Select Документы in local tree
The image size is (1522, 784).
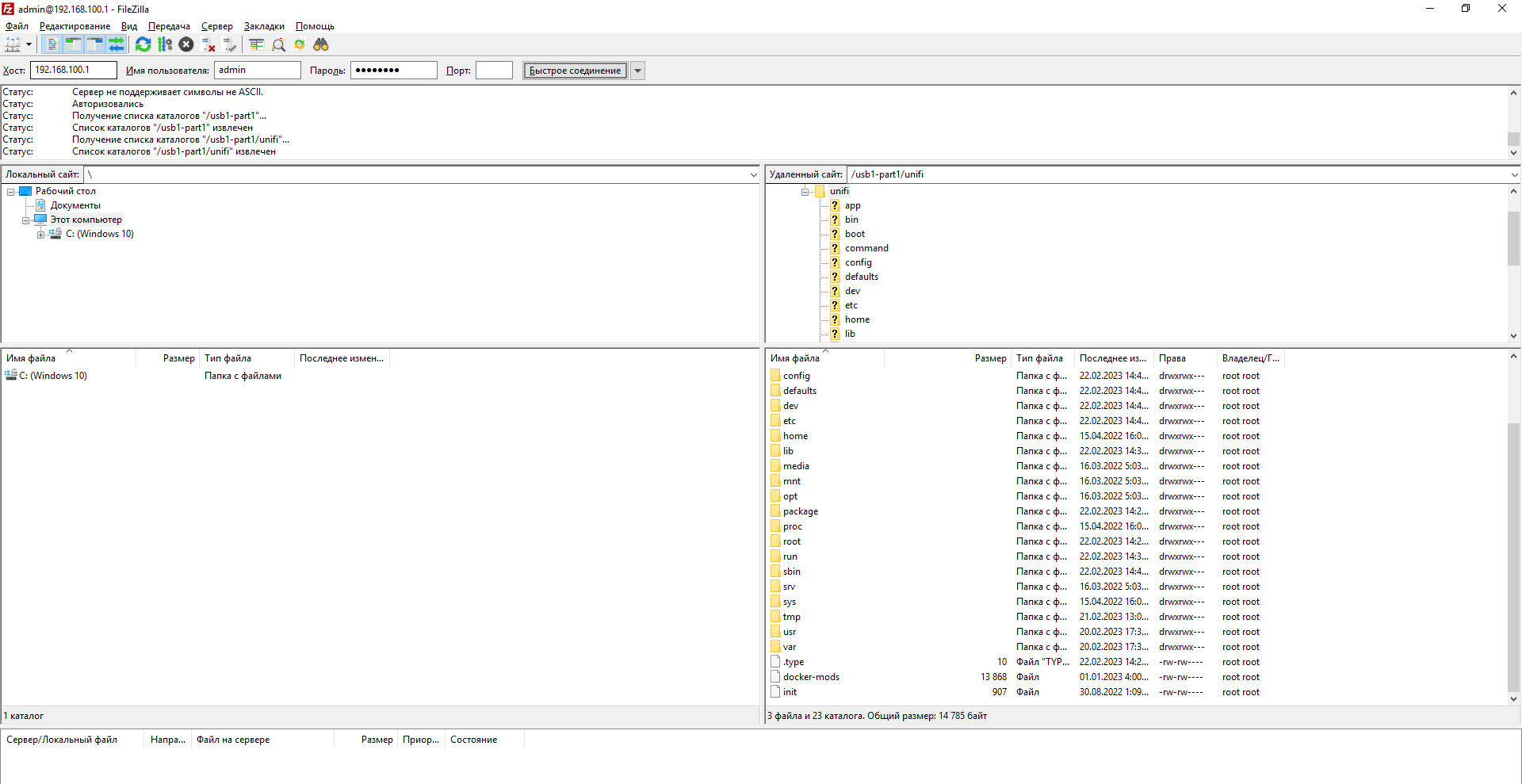(x=75, y=205)
